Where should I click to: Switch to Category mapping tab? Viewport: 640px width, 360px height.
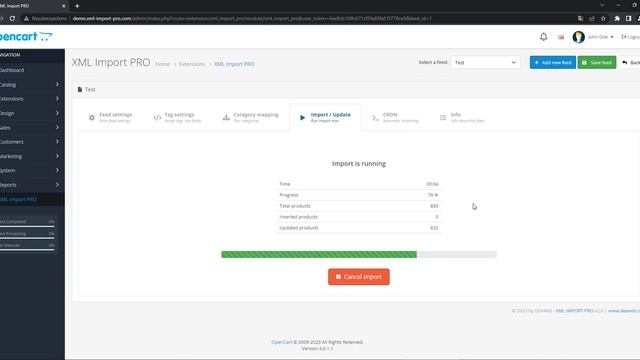251,118
